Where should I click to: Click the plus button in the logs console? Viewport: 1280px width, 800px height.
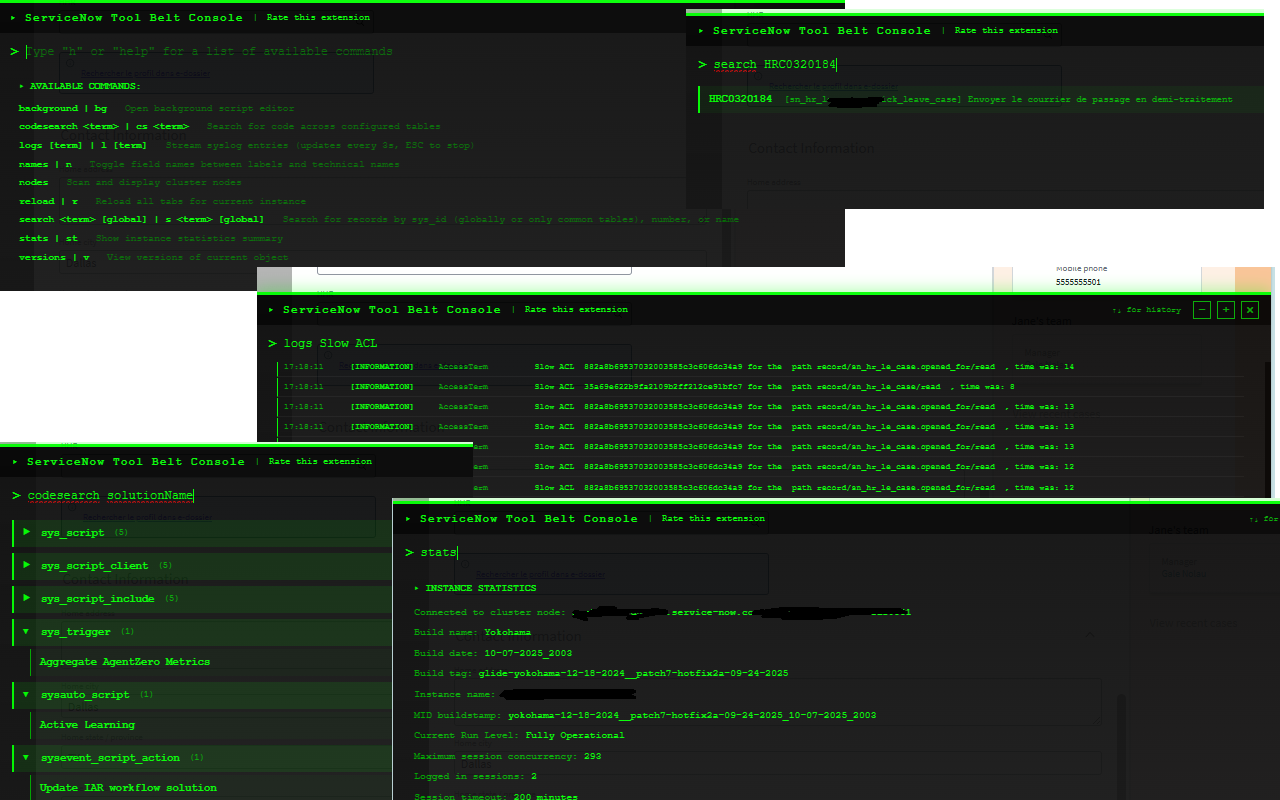[x=1226, y=310]
